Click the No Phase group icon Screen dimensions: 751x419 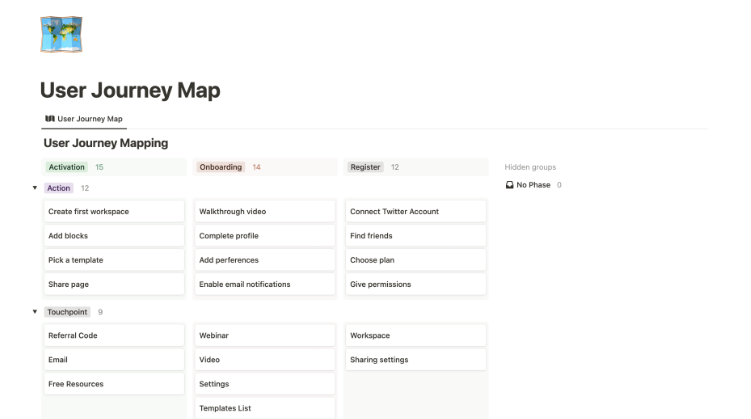pyautogui.click(x=510, y=186)
